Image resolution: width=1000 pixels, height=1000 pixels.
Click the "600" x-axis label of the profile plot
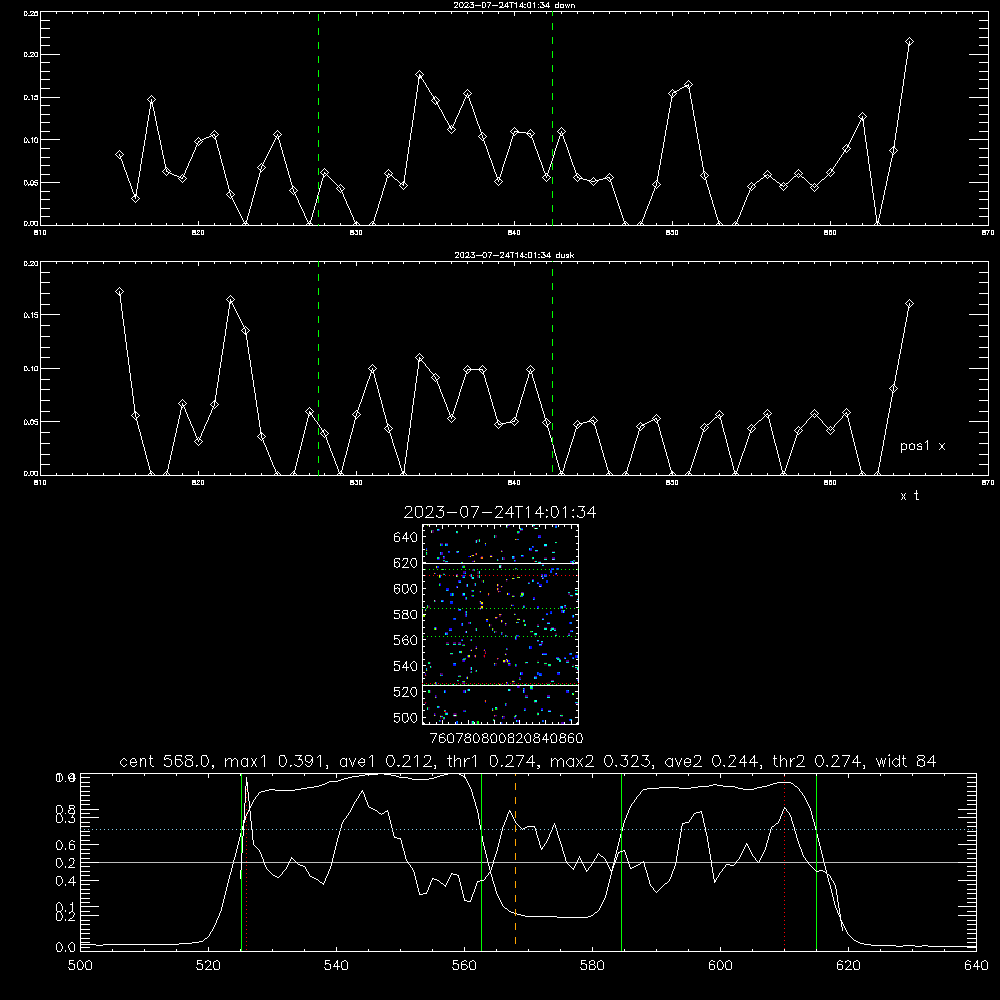tap(721, 965)
